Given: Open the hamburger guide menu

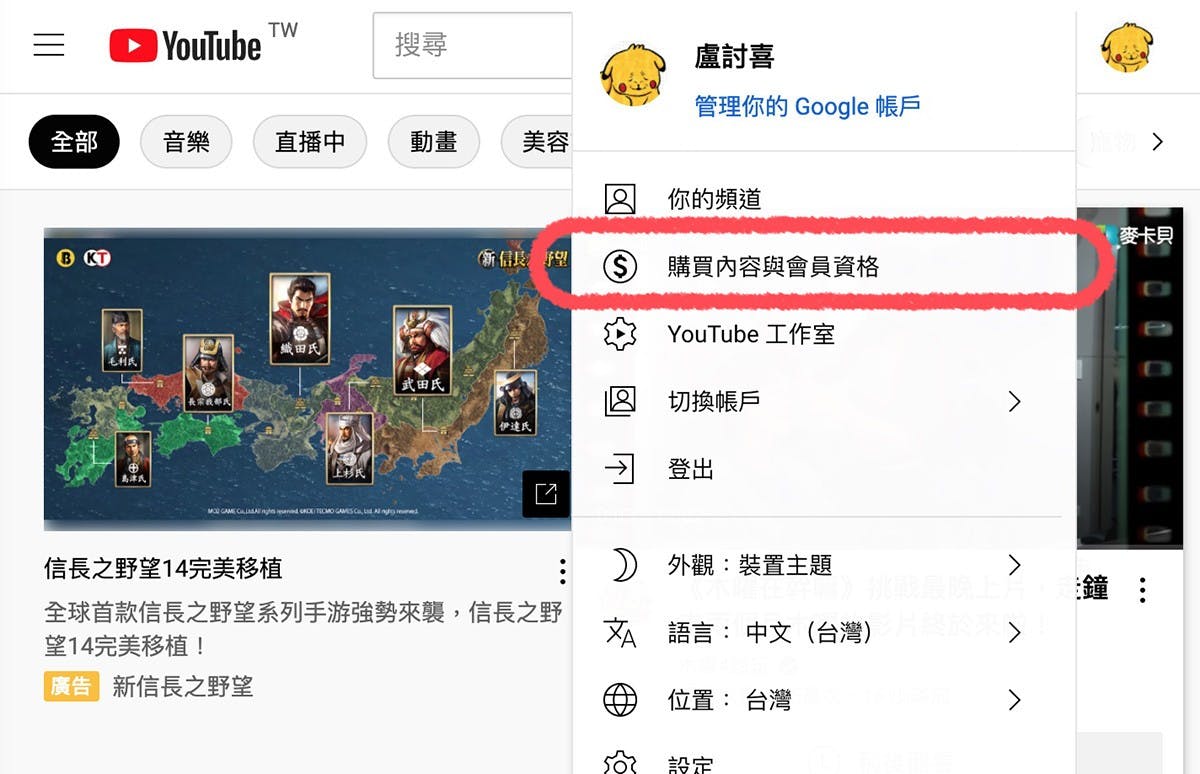Looking at the screenshot, I should pyautogui.click(x=49, y=45).
